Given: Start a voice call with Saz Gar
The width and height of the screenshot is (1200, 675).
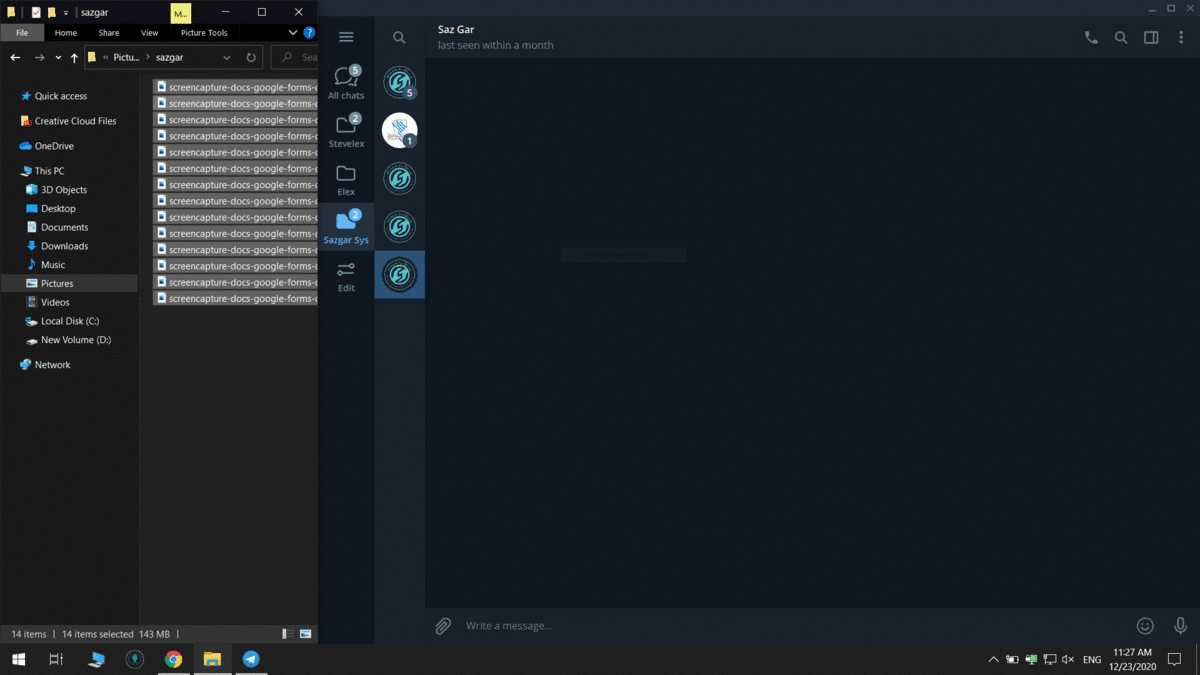Looking at the screenshot, I should 1090,36.
